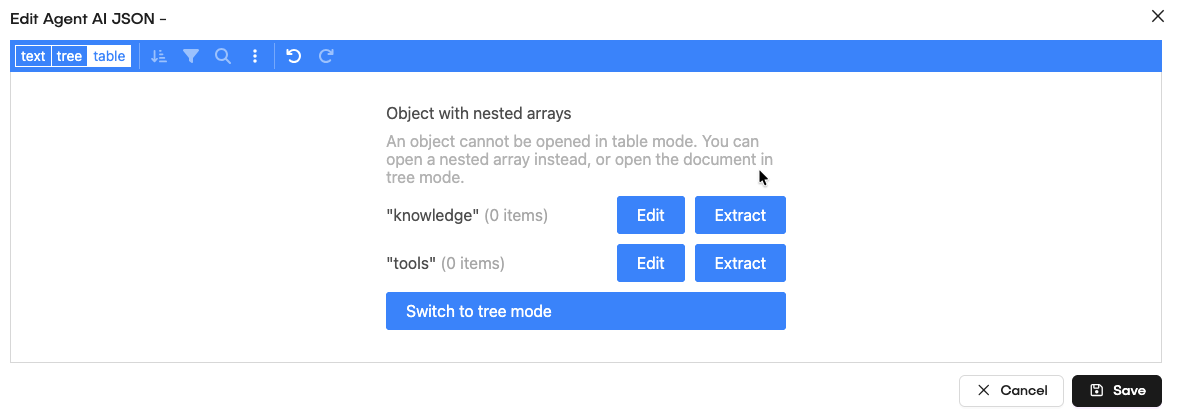Click the "tools" (0 items) label

coord(445,263)
